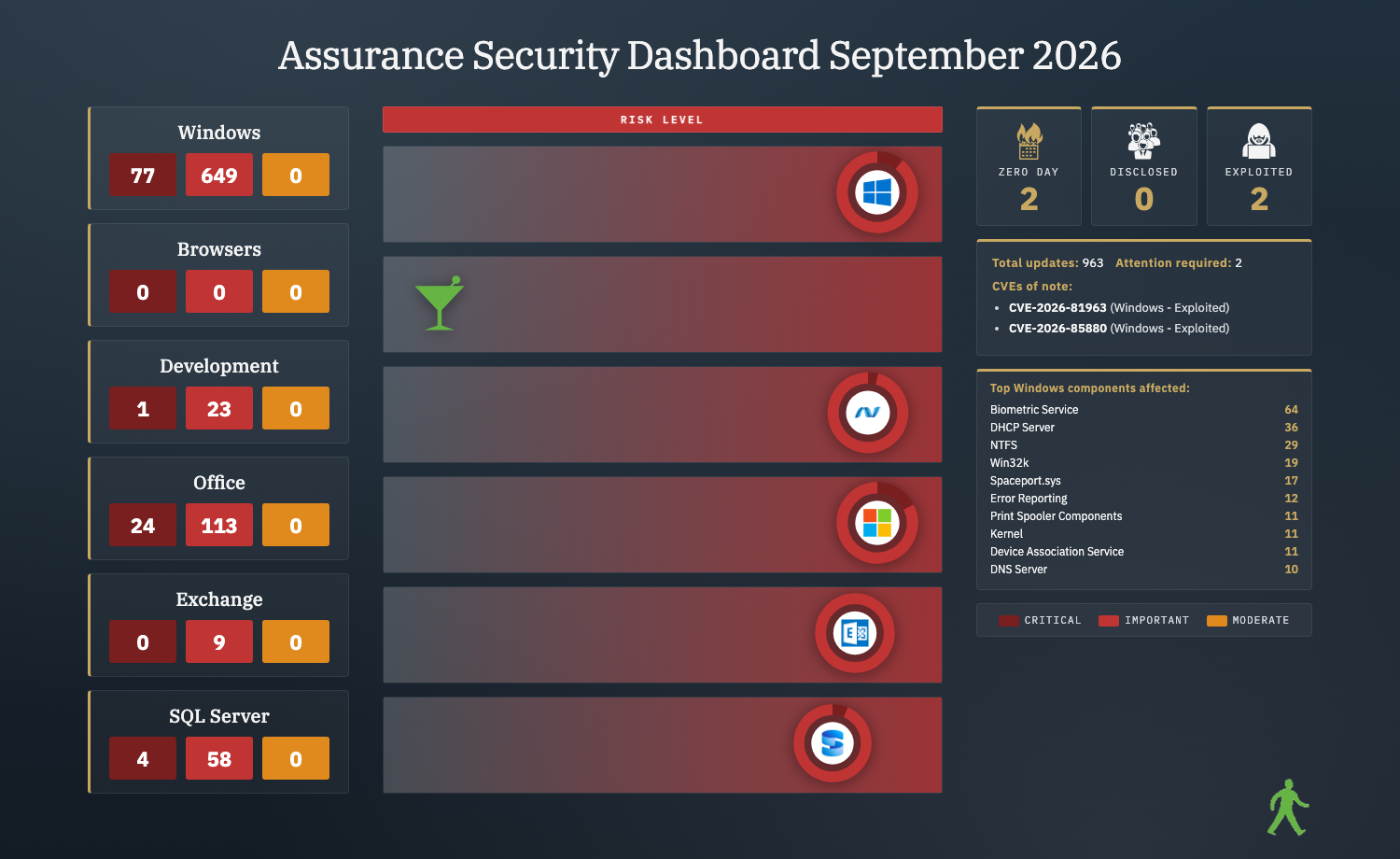
Task: Click the Exploited count 2
Action: click(x=1259, y=199)
